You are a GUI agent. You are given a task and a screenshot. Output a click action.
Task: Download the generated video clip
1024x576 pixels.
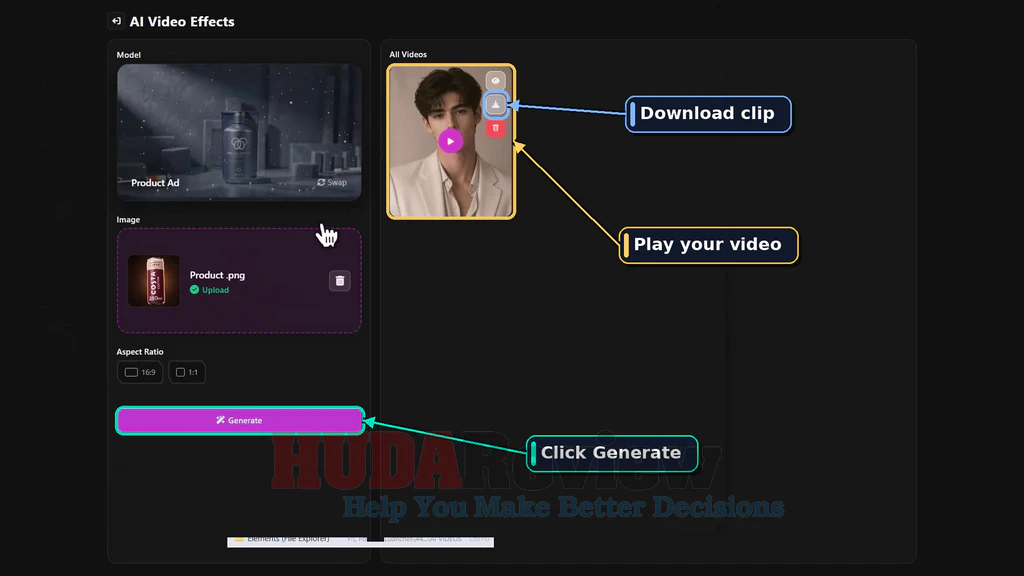496,104
